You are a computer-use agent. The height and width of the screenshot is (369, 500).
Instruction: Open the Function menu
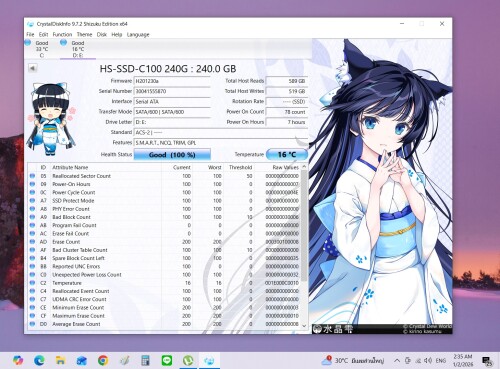click(x=62, y=34)
